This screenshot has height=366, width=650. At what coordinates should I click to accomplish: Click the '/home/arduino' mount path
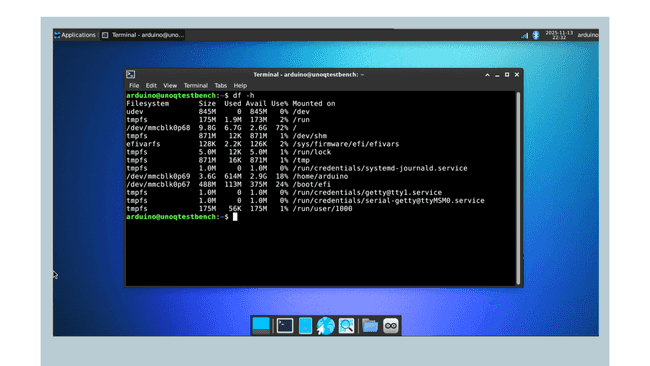click(320, 177)
